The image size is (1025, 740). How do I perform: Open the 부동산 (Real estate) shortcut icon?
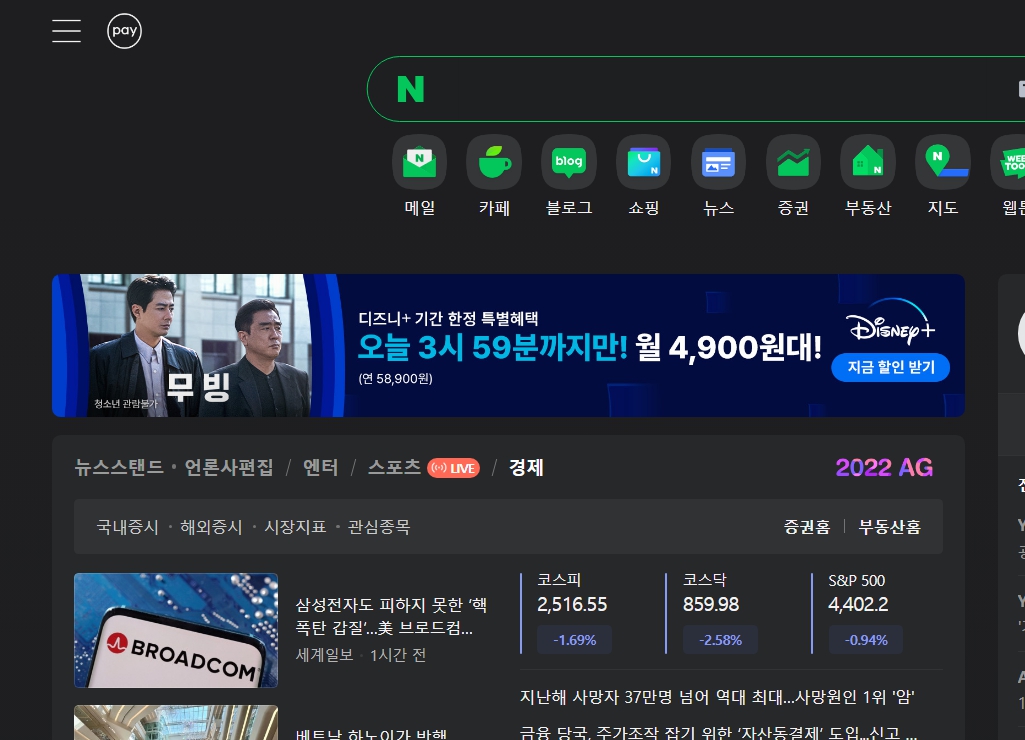tap(867, 162)
